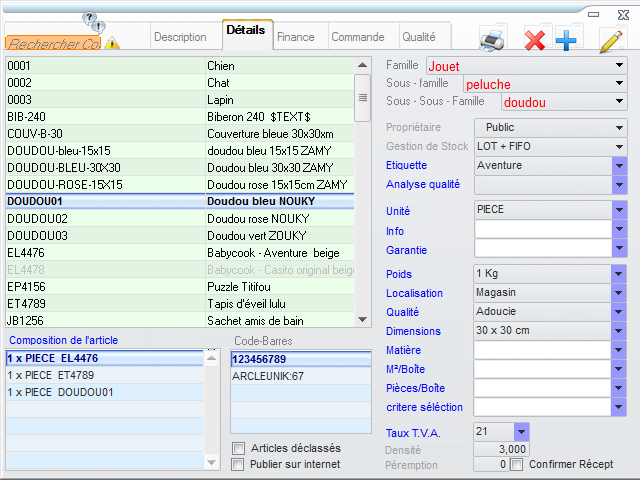
Task: Click the printer icon
Action: [493, 40]
